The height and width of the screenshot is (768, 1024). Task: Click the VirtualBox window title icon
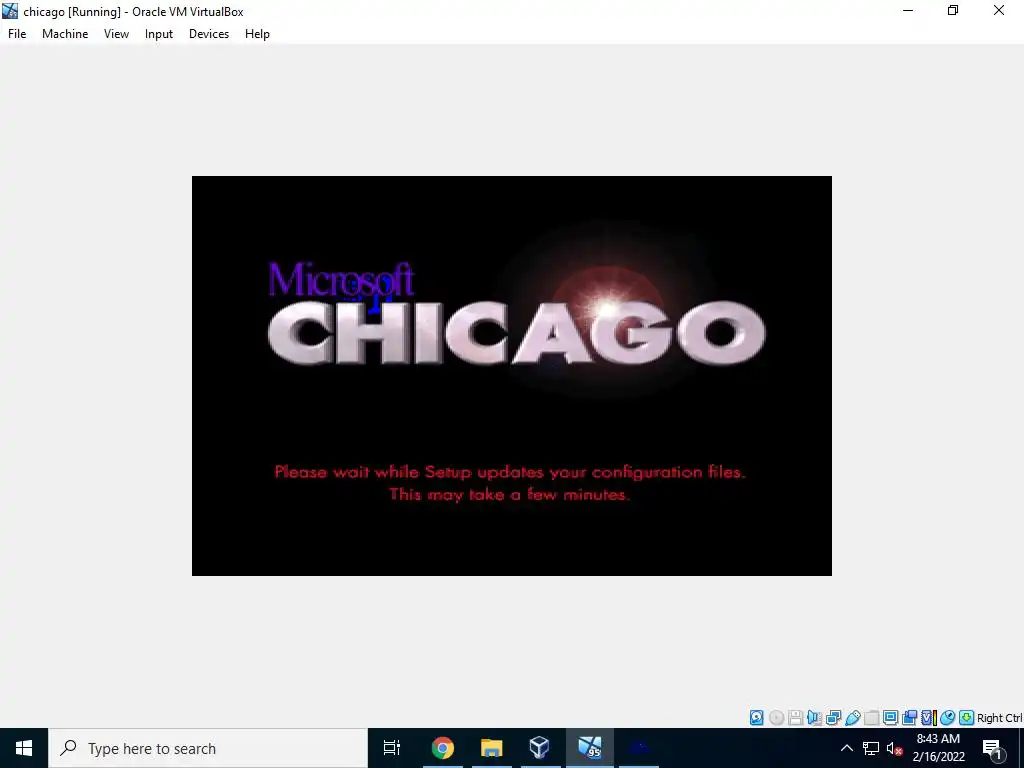(10, 11)
